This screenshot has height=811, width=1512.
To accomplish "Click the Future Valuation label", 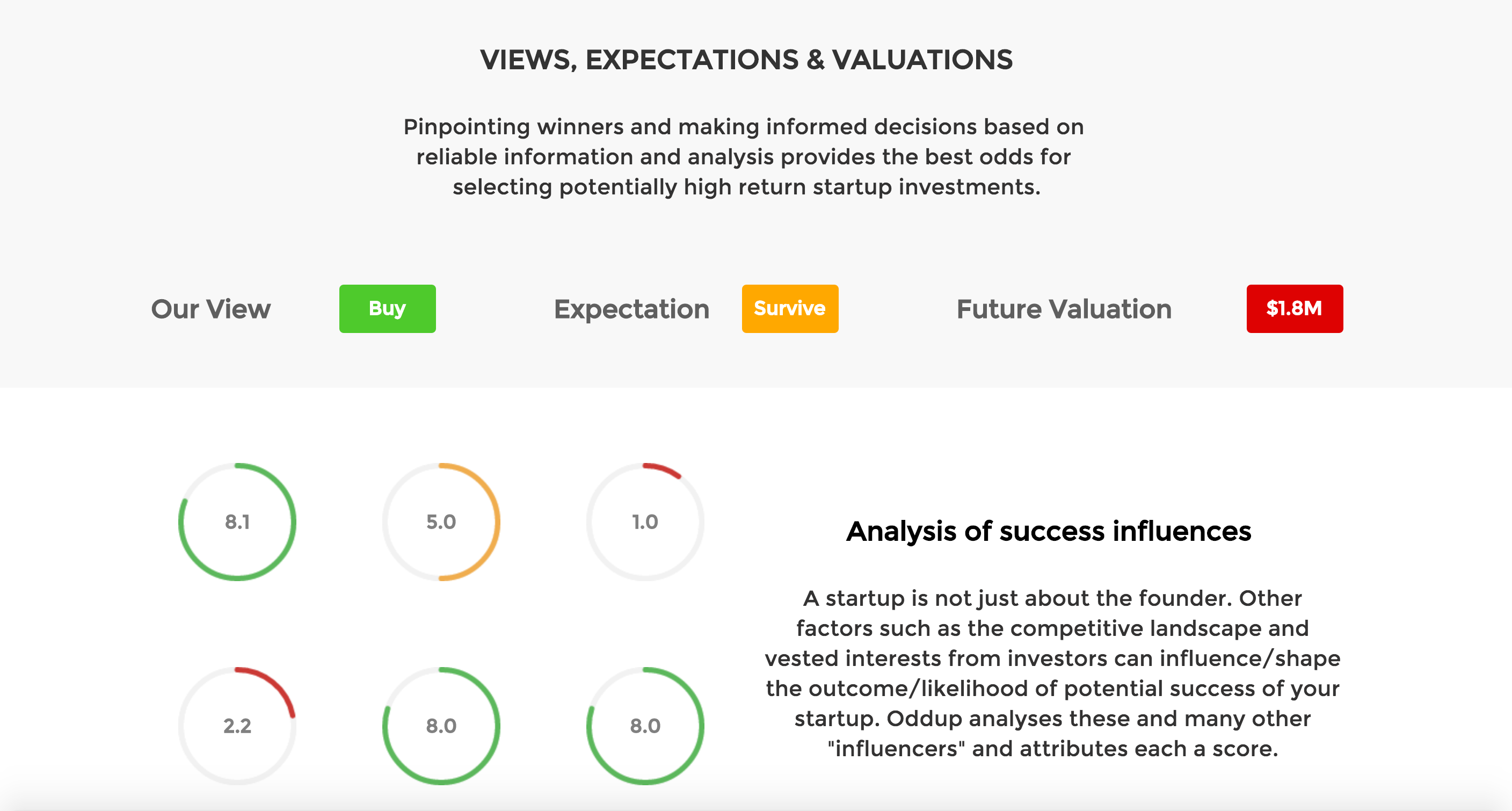I will [1064, 309].
